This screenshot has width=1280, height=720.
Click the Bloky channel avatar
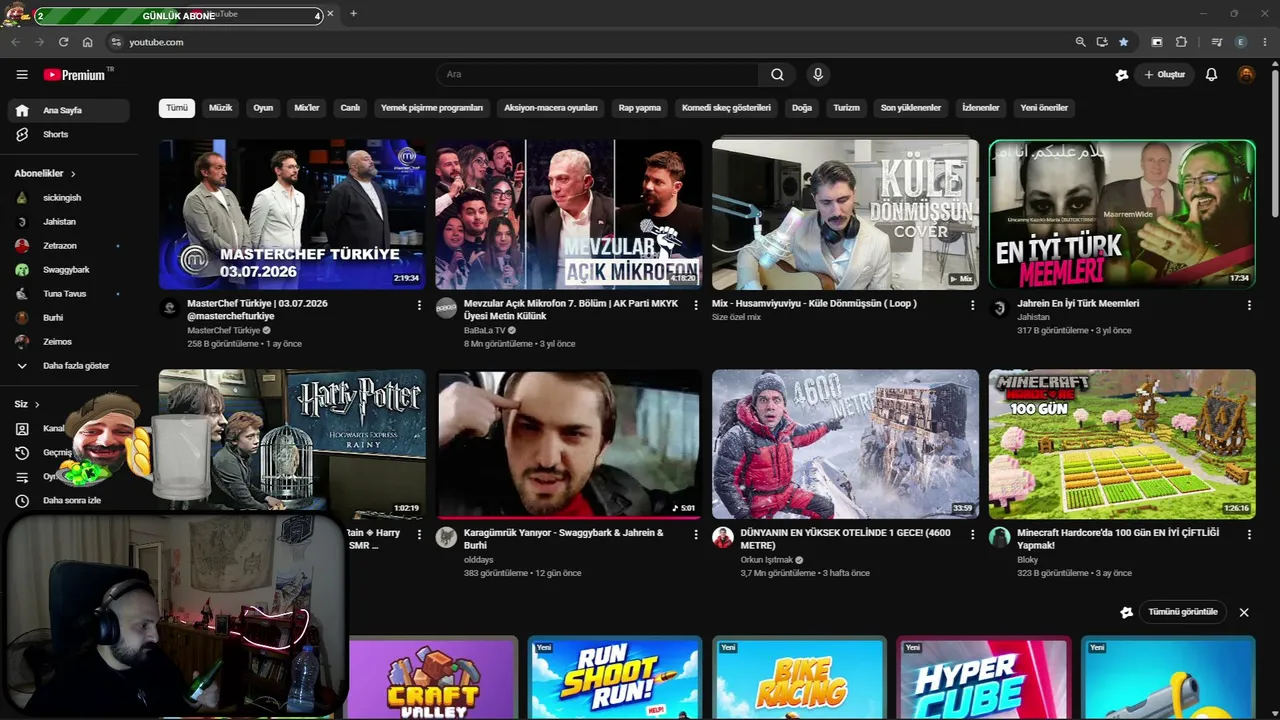click(999, 537)
